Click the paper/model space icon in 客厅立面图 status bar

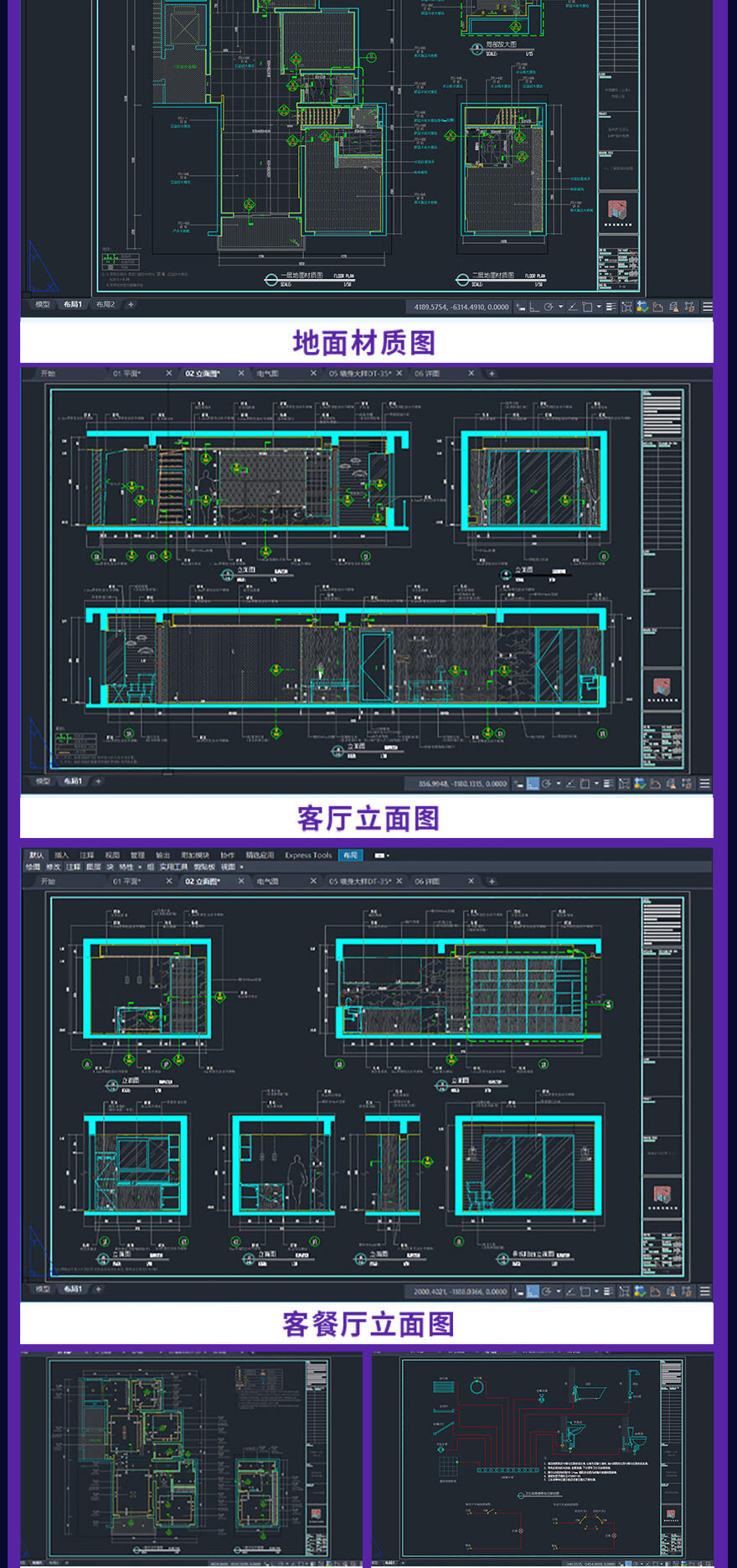coord(518,784)
